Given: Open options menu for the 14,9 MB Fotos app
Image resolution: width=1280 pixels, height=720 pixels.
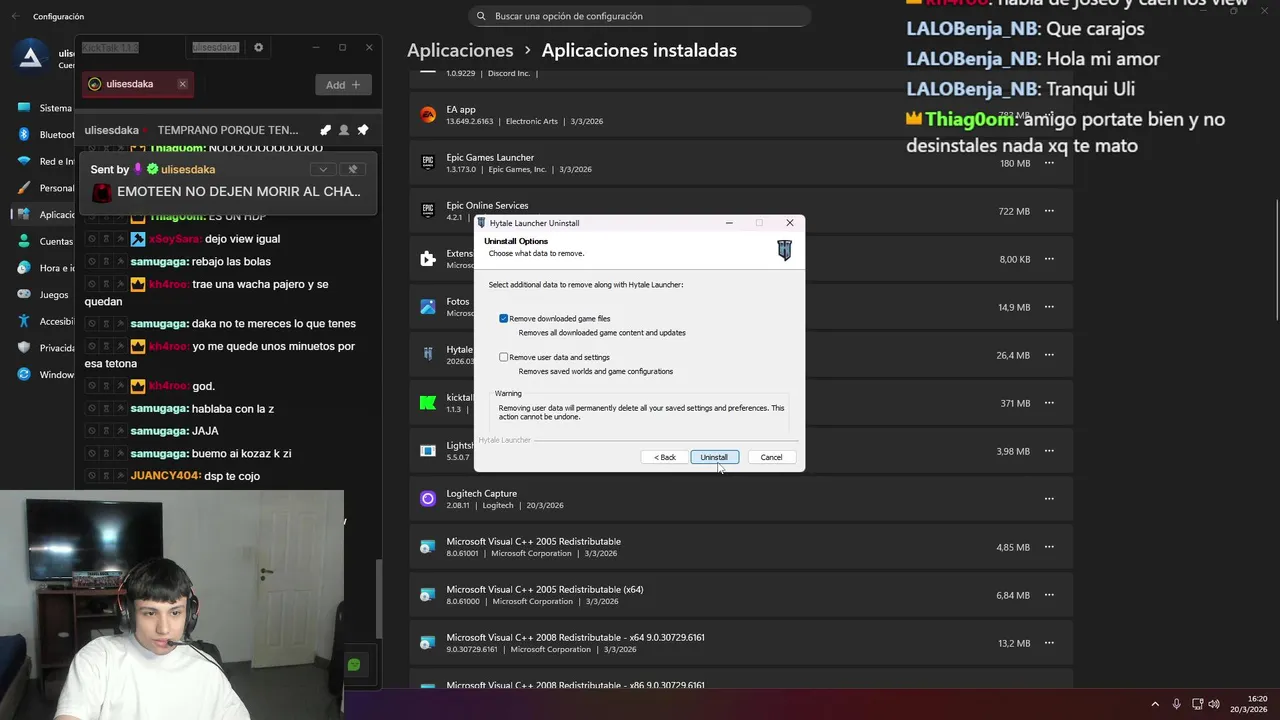Looking at the screenshot, I should (x=1049, y=307).
